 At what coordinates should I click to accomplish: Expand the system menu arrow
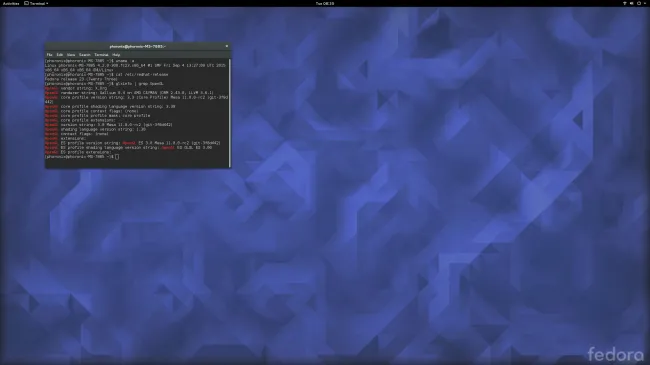[645, 3]
